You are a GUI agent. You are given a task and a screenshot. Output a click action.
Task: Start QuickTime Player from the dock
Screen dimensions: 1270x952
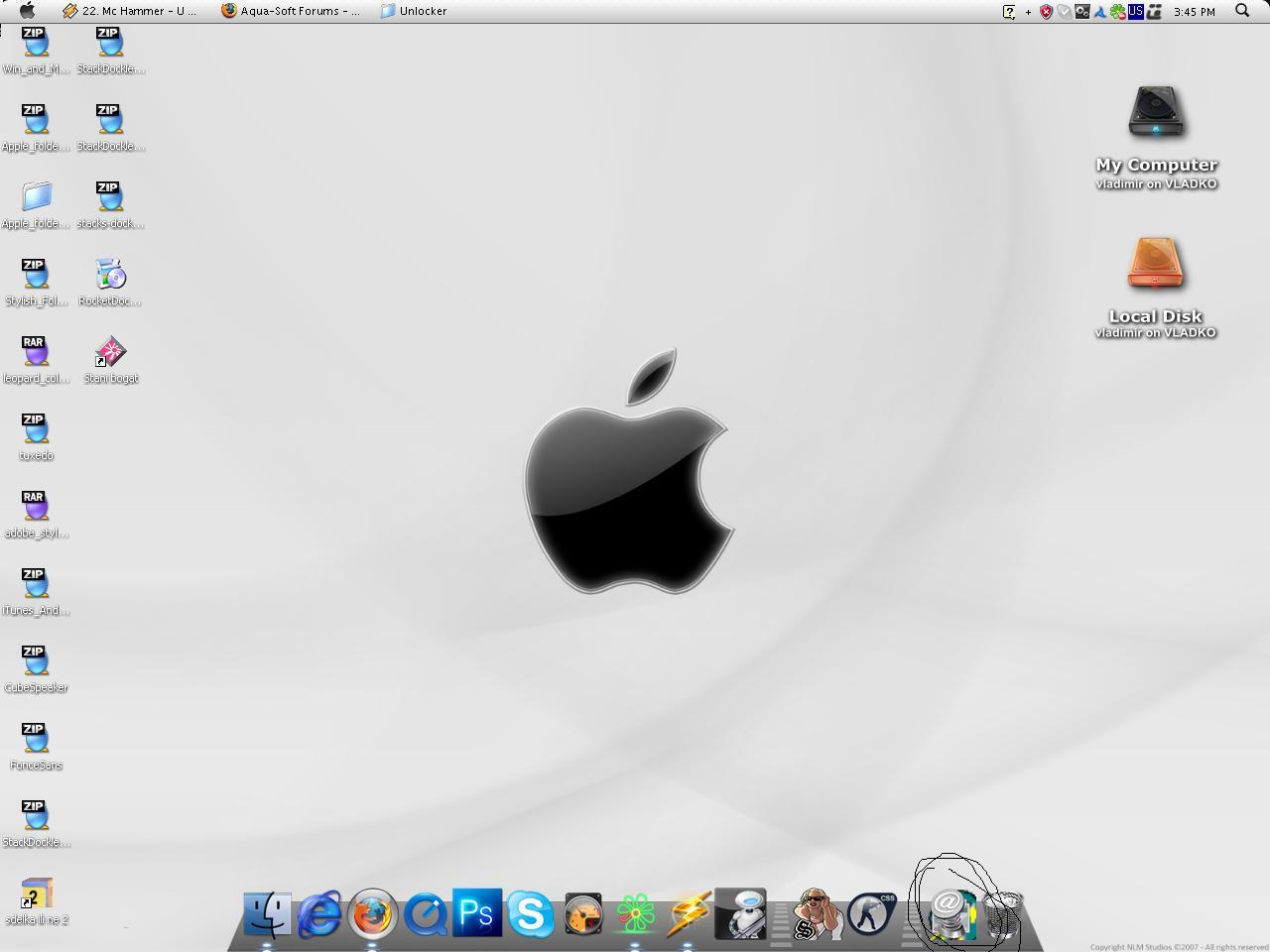point(426,914)
